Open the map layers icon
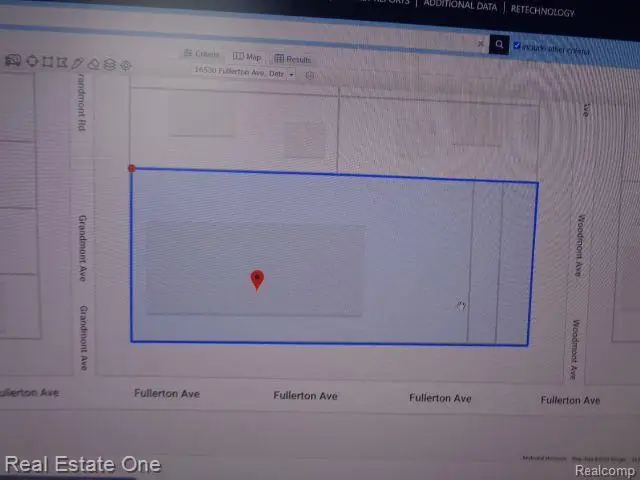640x480 pixels. click(110, 64)
